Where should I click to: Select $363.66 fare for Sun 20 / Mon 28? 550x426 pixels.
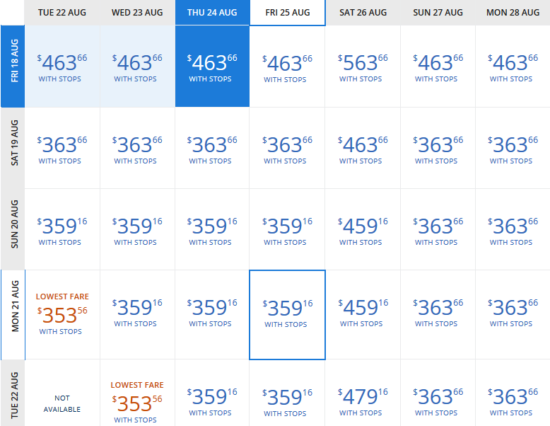512,229
